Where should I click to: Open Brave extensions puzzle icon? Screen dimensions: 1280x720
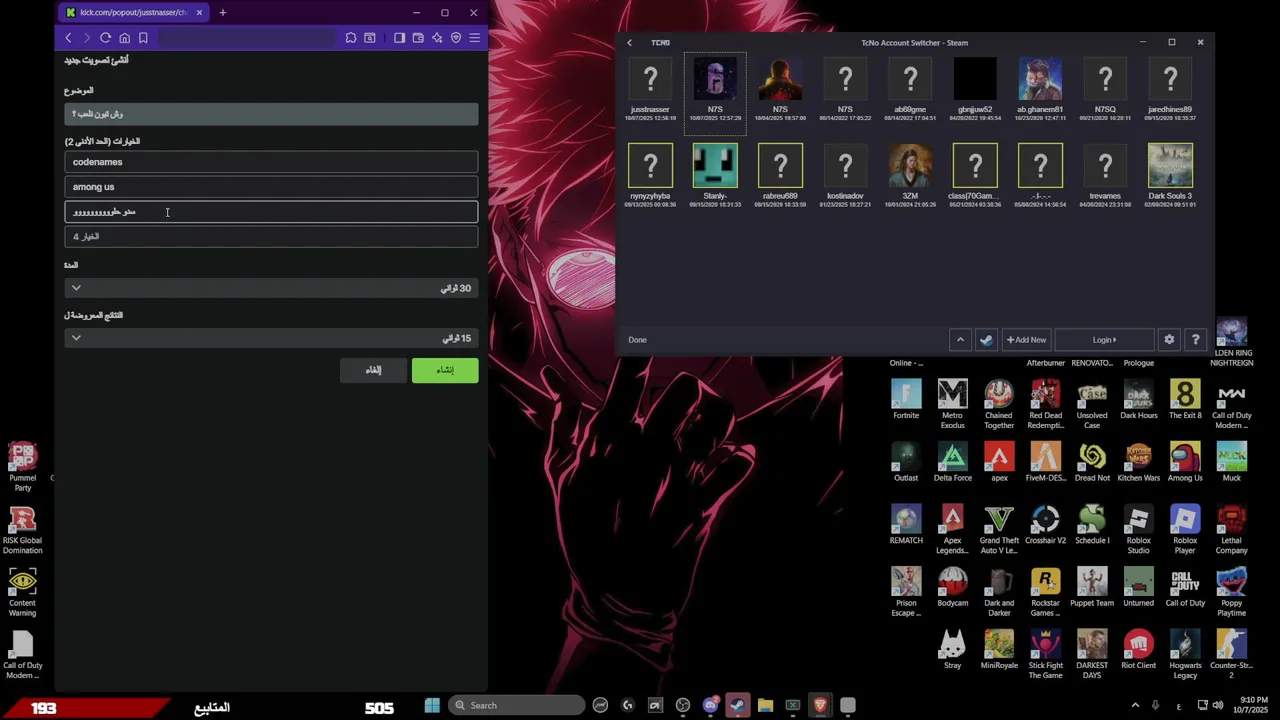[x=351, y=38]
